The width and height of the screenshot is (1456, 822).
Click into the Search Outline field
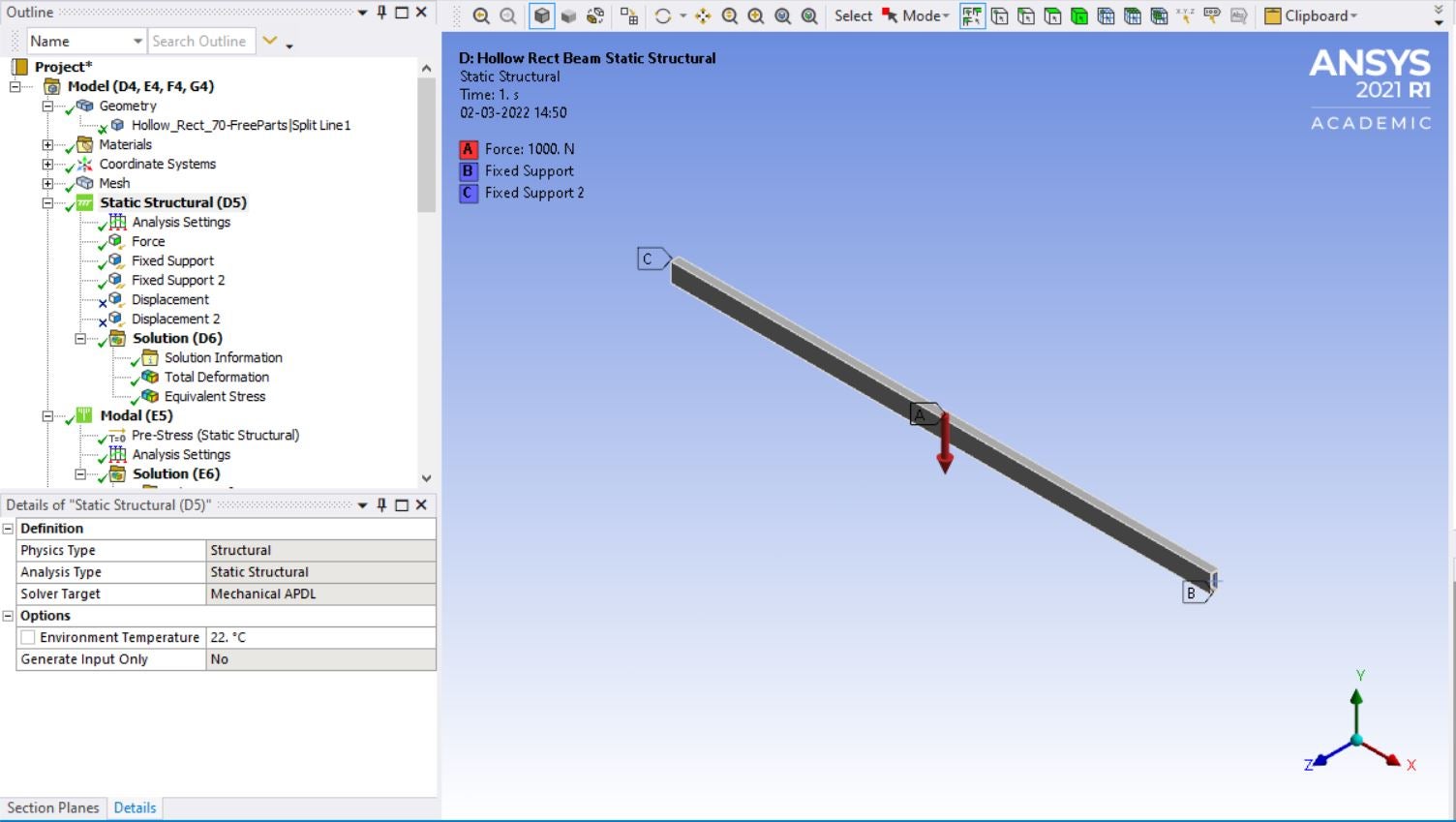click(201, 41)
